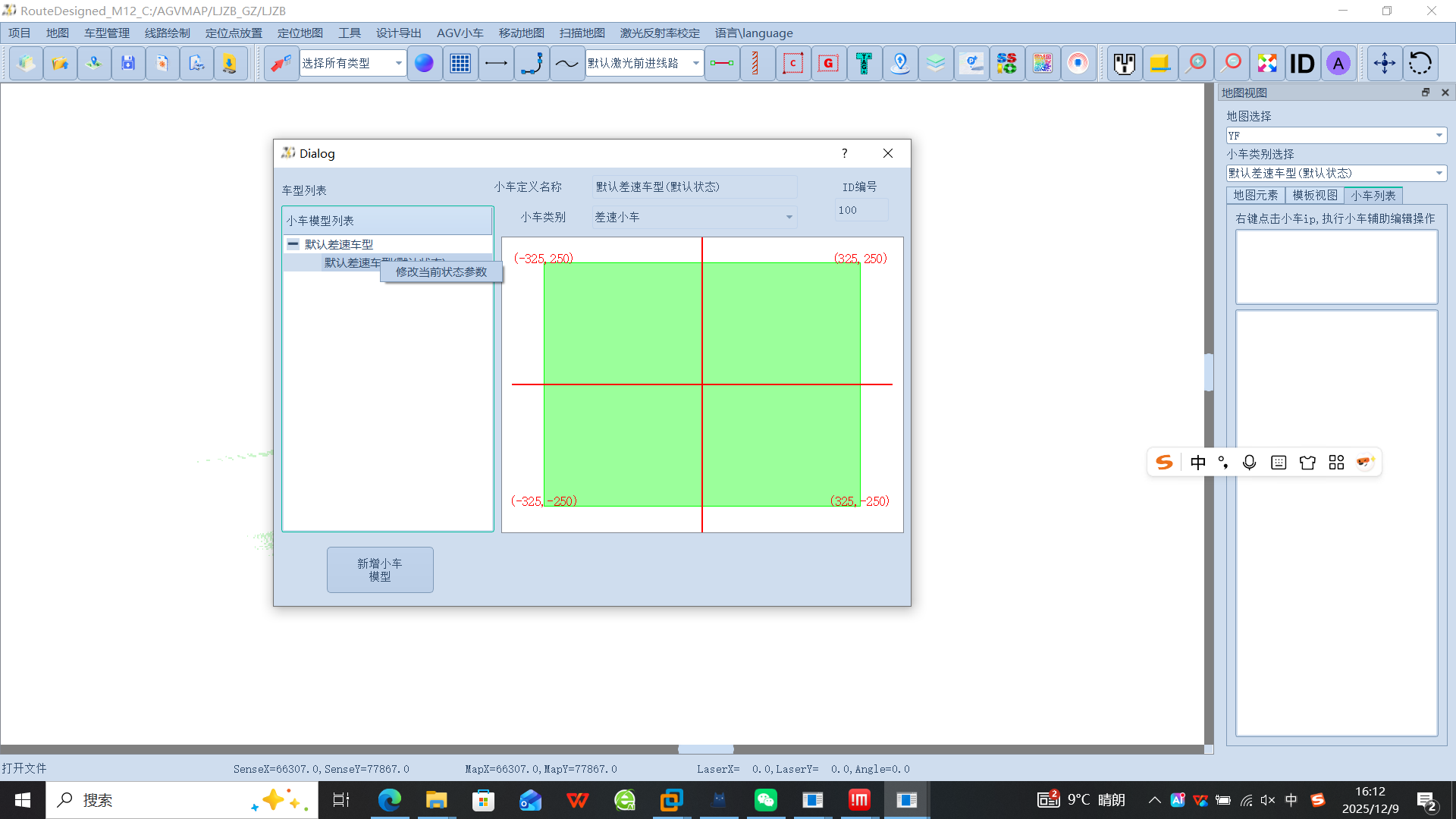Switch to the 模板视图 tab

(1315, 196)
